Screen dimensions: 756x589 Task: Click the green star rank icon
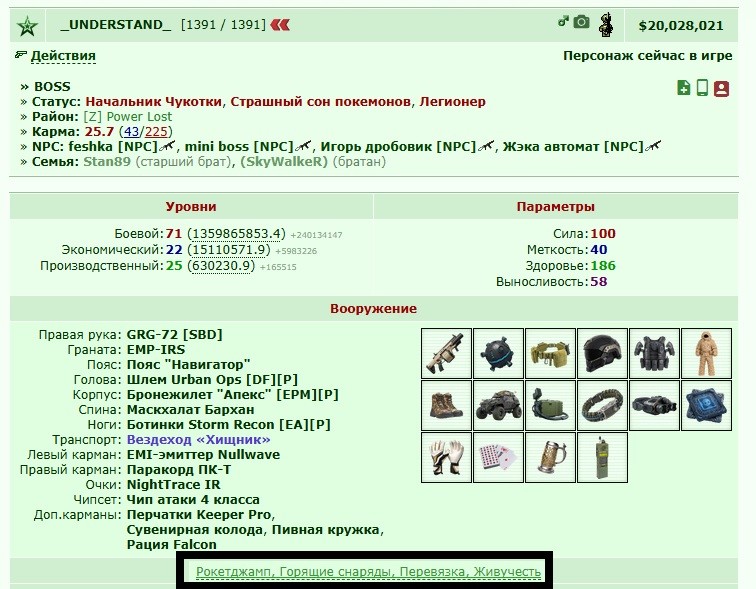pyautogui.click(x=27, y=26)
